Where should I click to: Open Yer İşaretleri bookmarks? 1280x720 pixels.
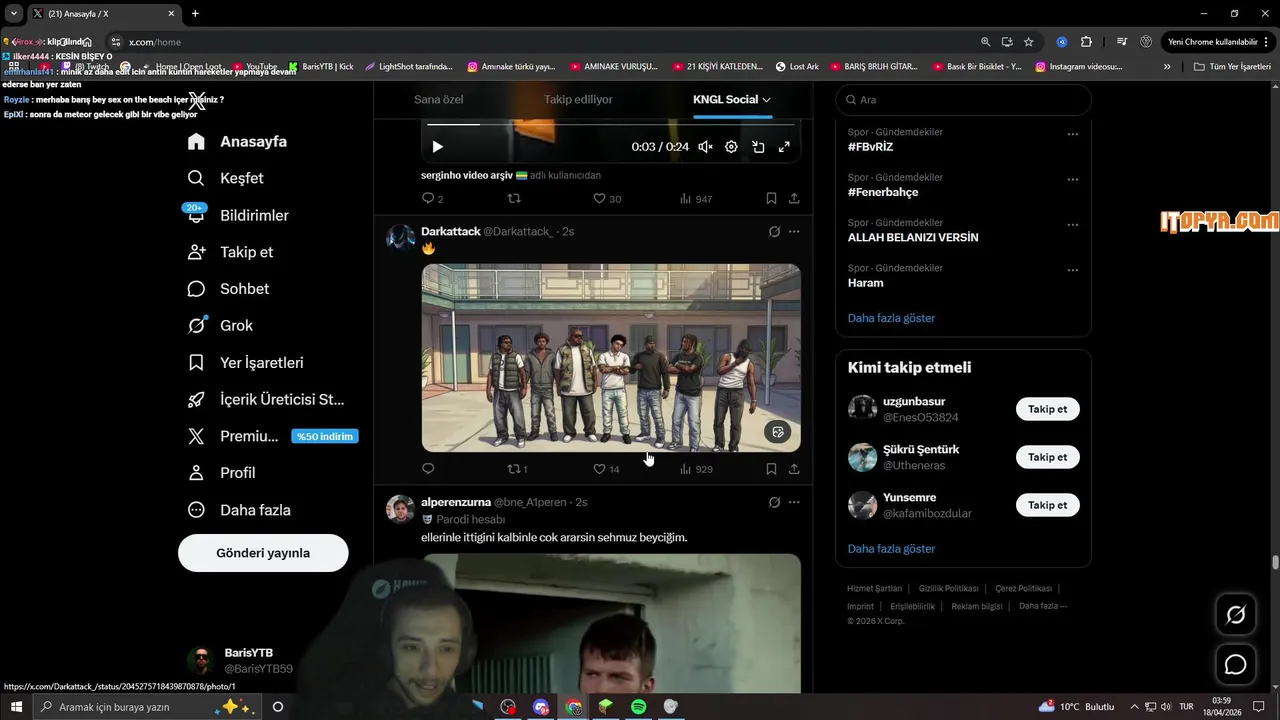(x=245, y=363)
